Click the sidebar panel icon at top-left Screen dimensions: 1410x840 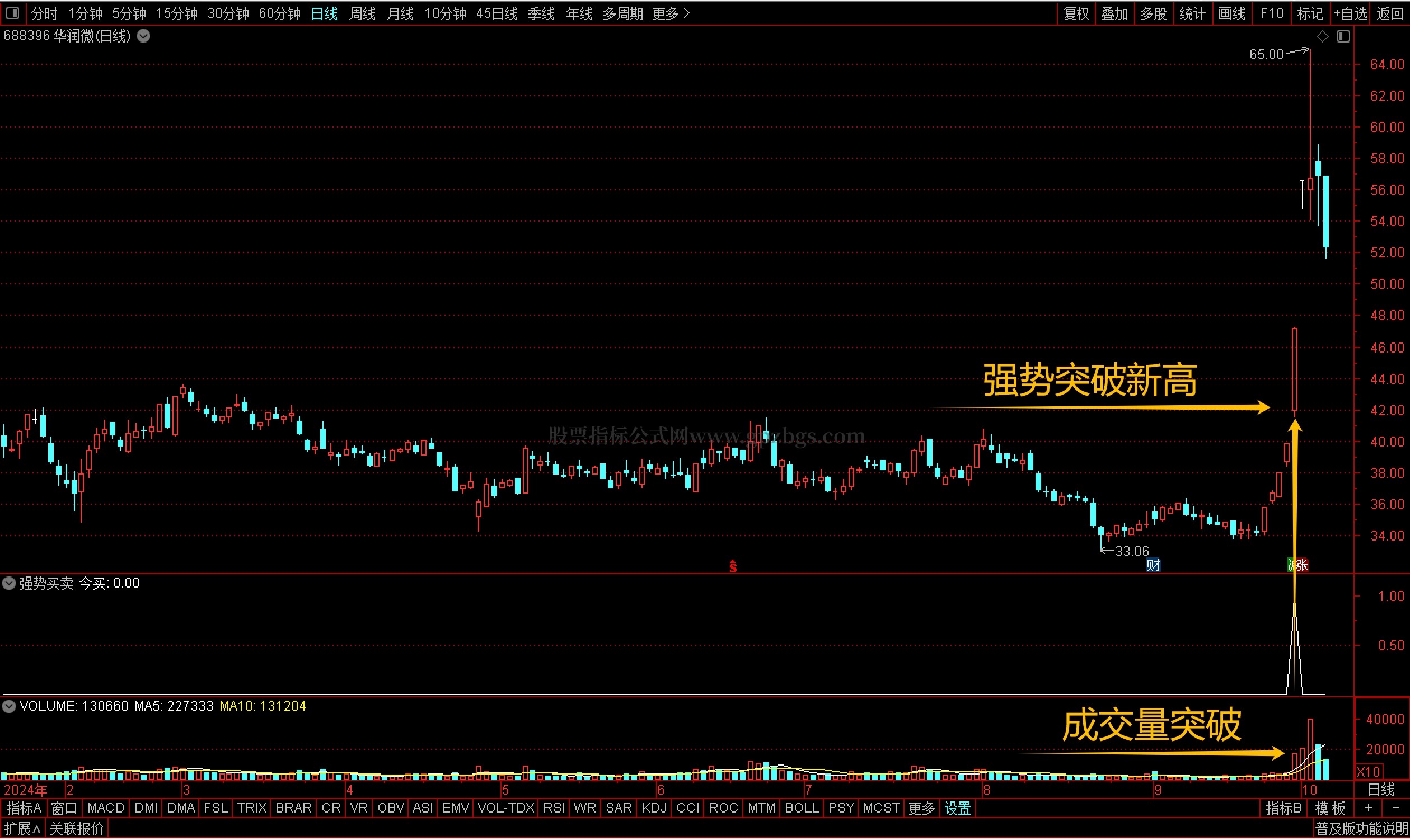12,12
